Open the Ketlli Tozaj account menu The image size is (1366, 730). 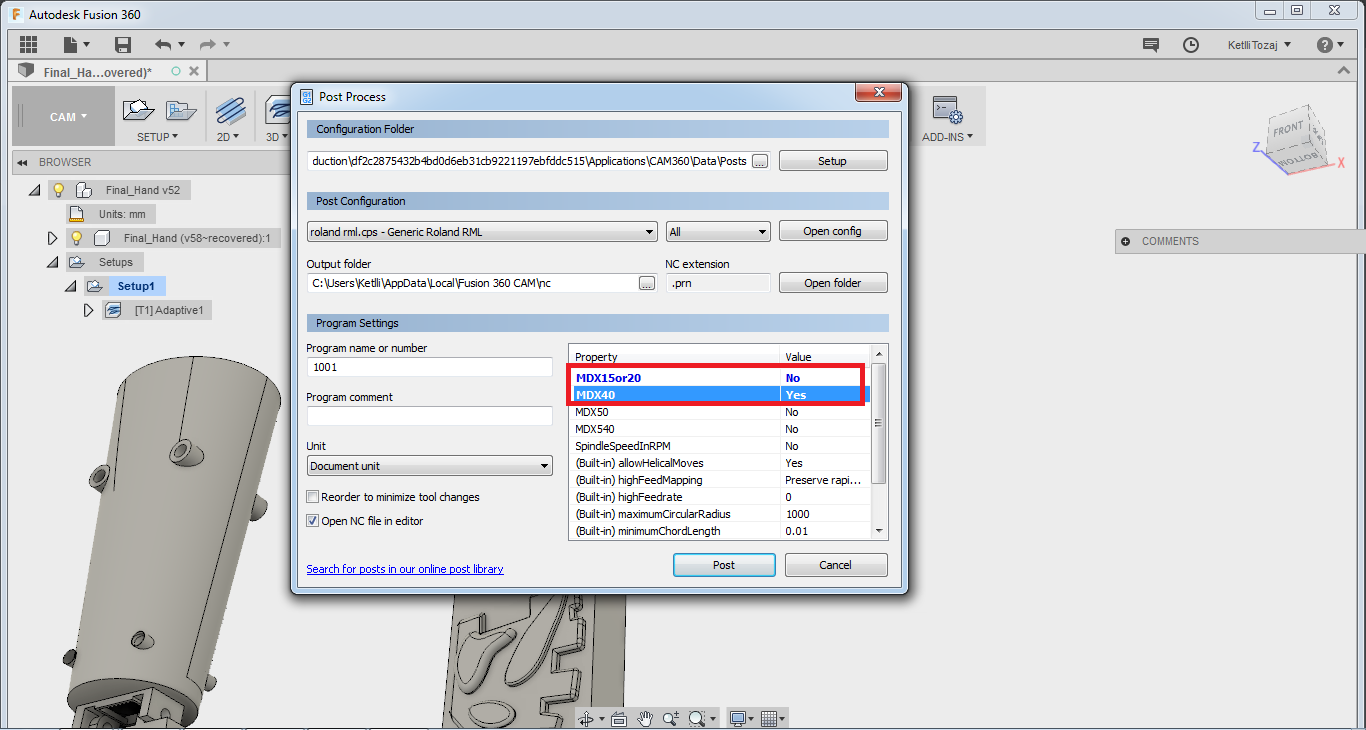pyautogui.click(x=1259, y=45)
